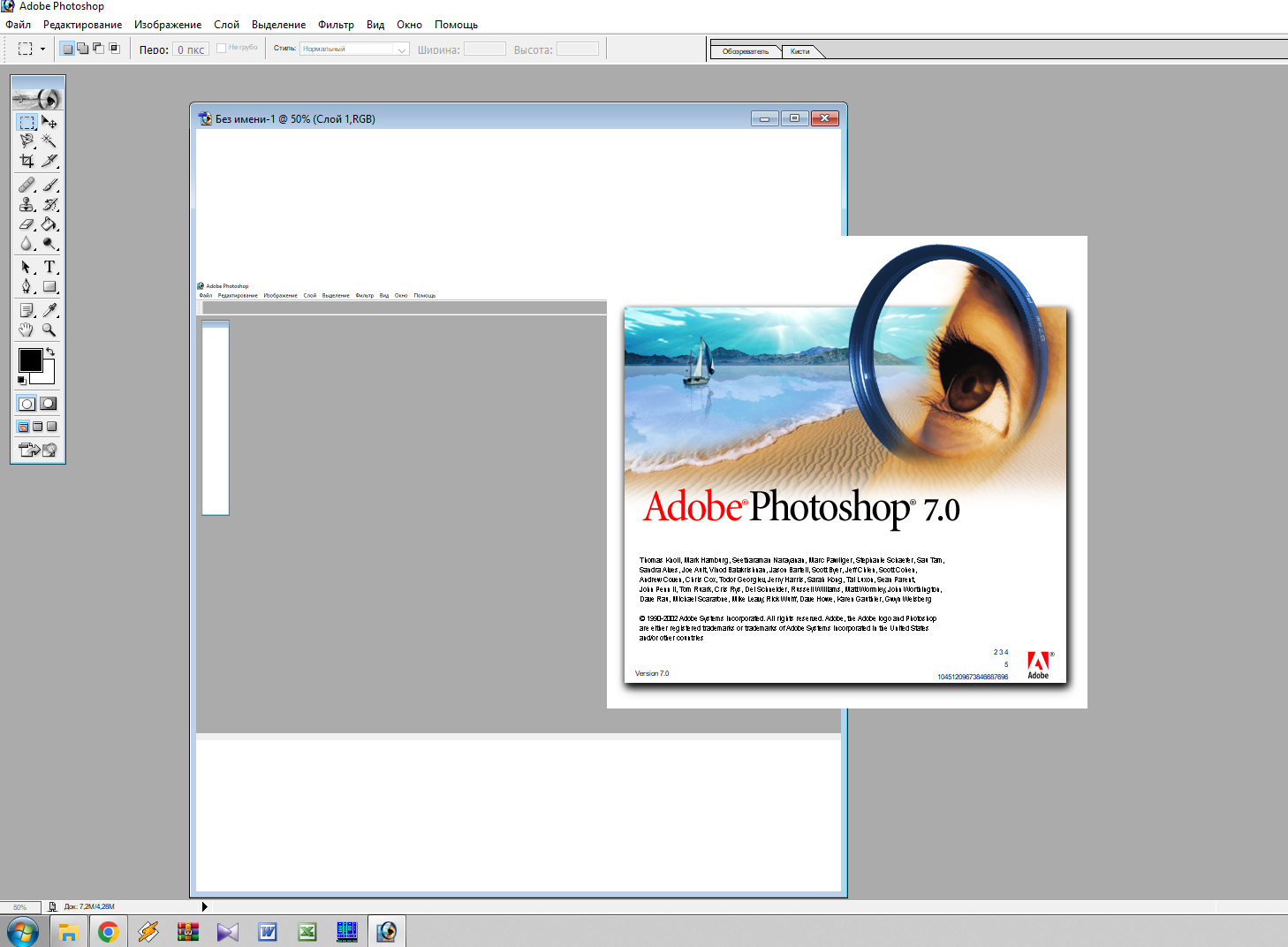This screenshot has width=1288, height=947.
Task: Expand the tool preset picker arrow
Action: click(x=42, y=49)
